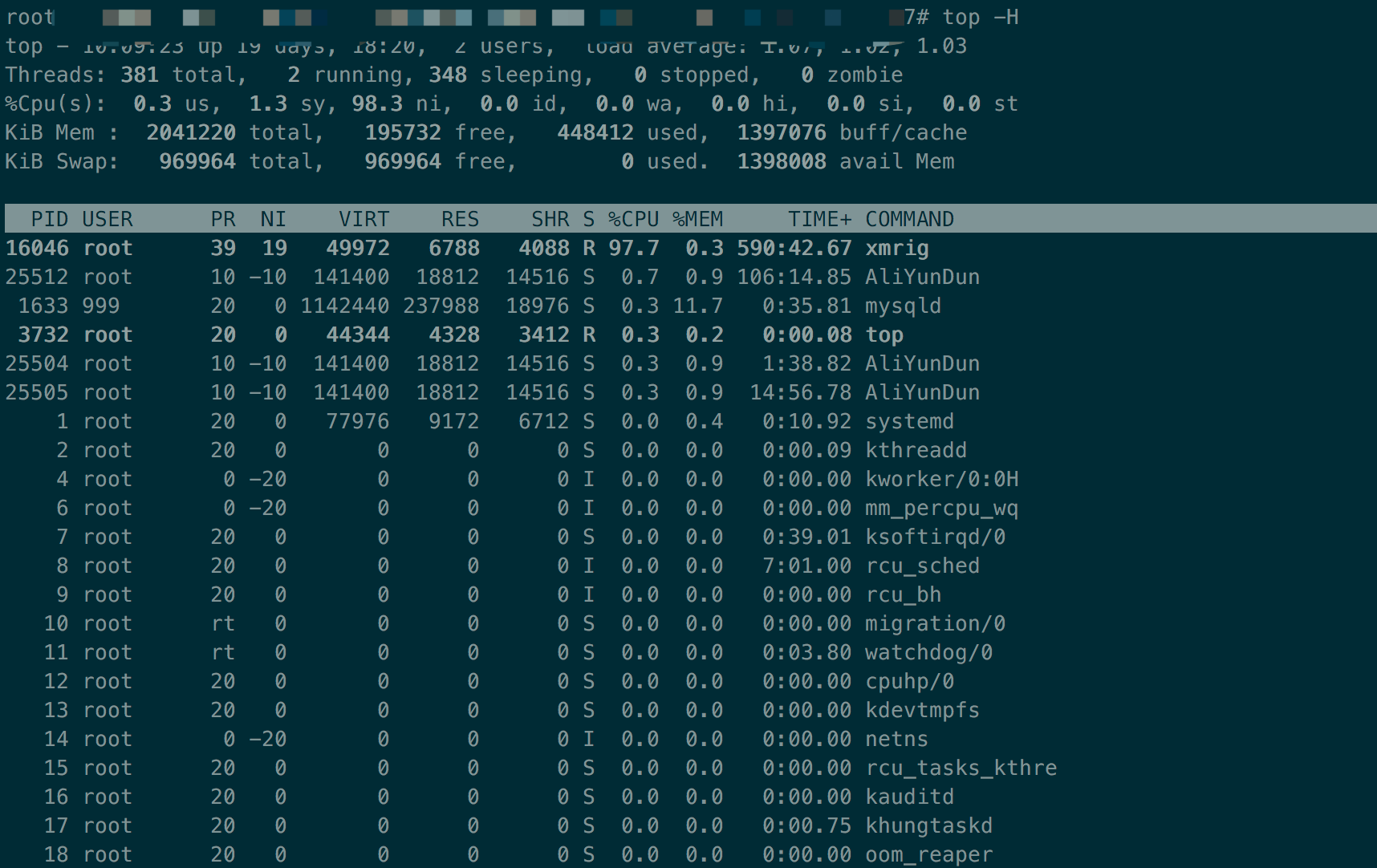Select the watchdog/0 process row

coord(481,652)
